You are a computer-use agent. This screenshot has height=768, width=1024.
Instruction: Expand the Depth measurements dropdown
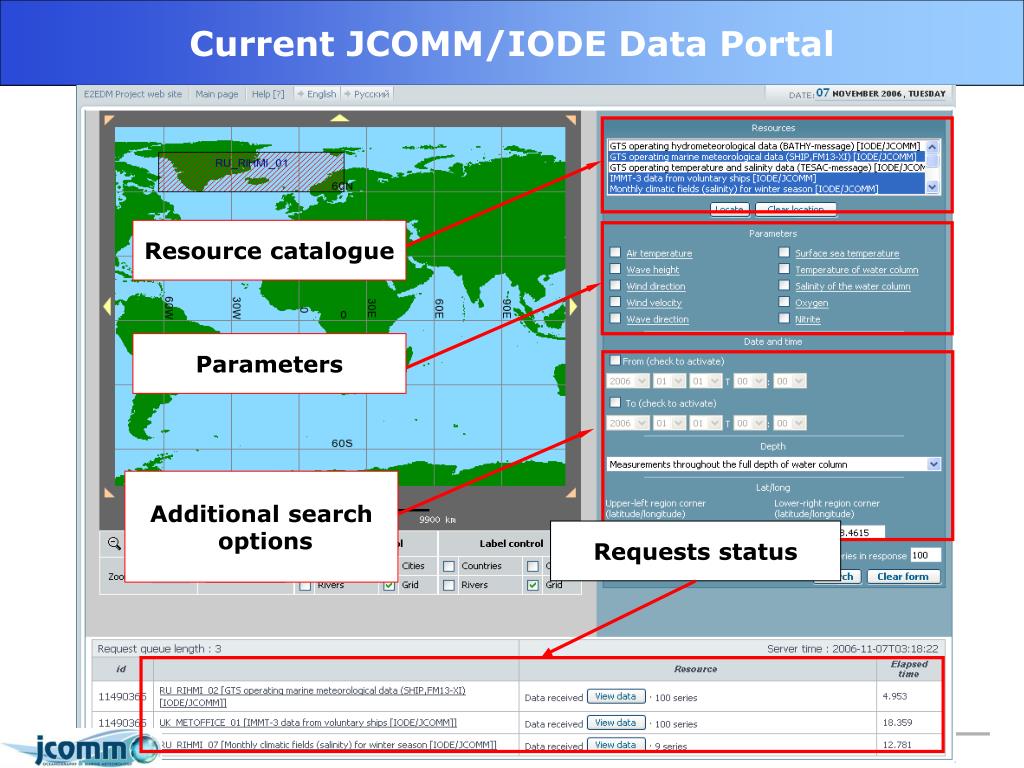(774, 464)
